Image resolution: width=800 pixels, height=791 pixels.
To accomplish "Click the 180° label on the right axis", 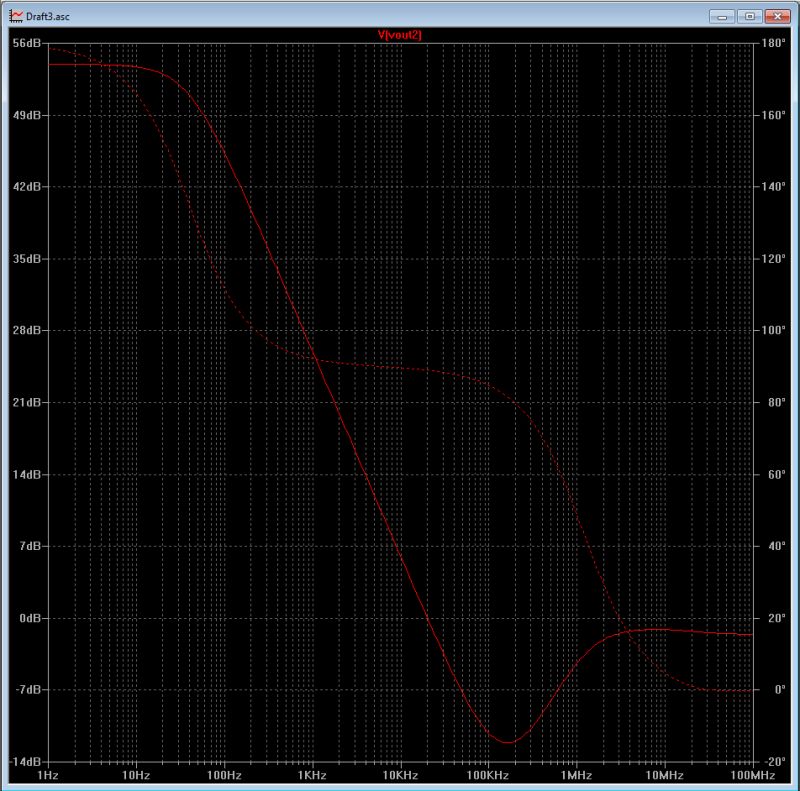I will pyautogui.click(x=771, y=41).
